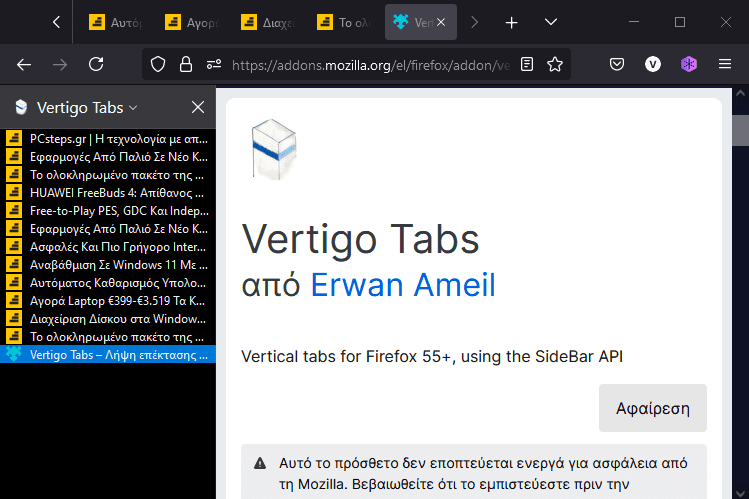The height and width of the screenshot is (499, 749).
Task: Close the Vertigo Tabs sidebar
Action: [x=198, y=107]
